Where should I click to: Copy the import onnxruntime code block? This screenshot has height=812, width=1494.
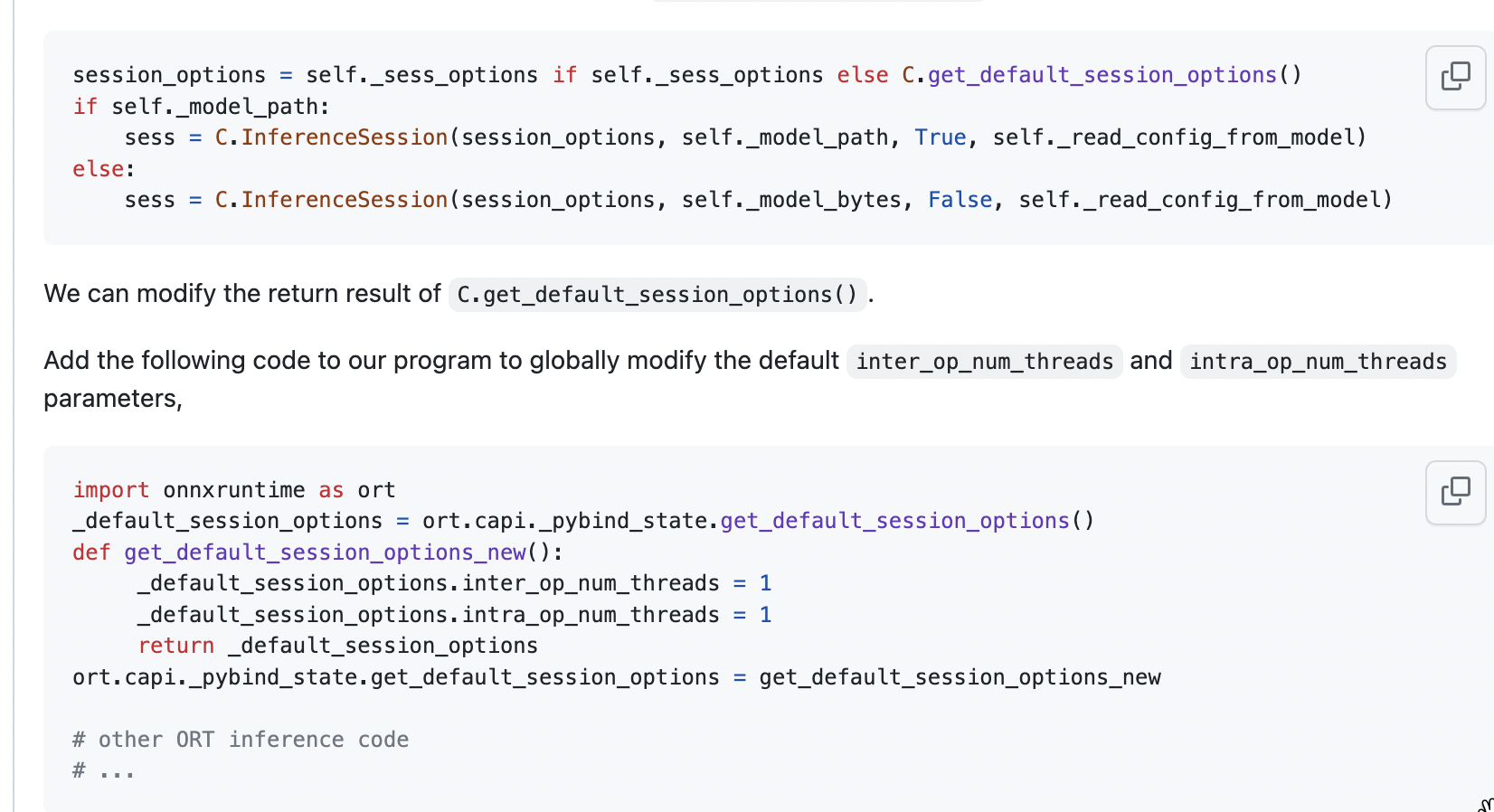(1455, 492)
